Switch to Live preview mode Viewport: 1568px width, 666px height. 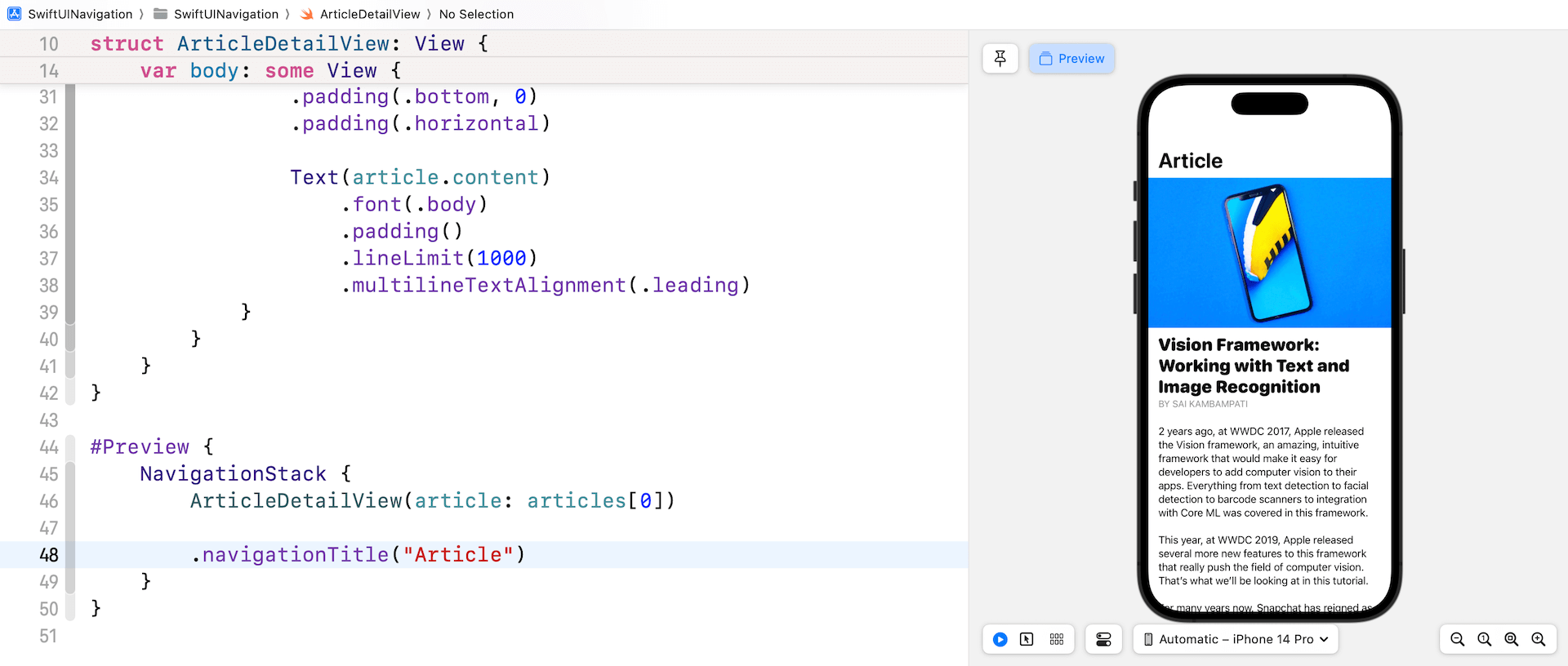(x=1000, y=639)
